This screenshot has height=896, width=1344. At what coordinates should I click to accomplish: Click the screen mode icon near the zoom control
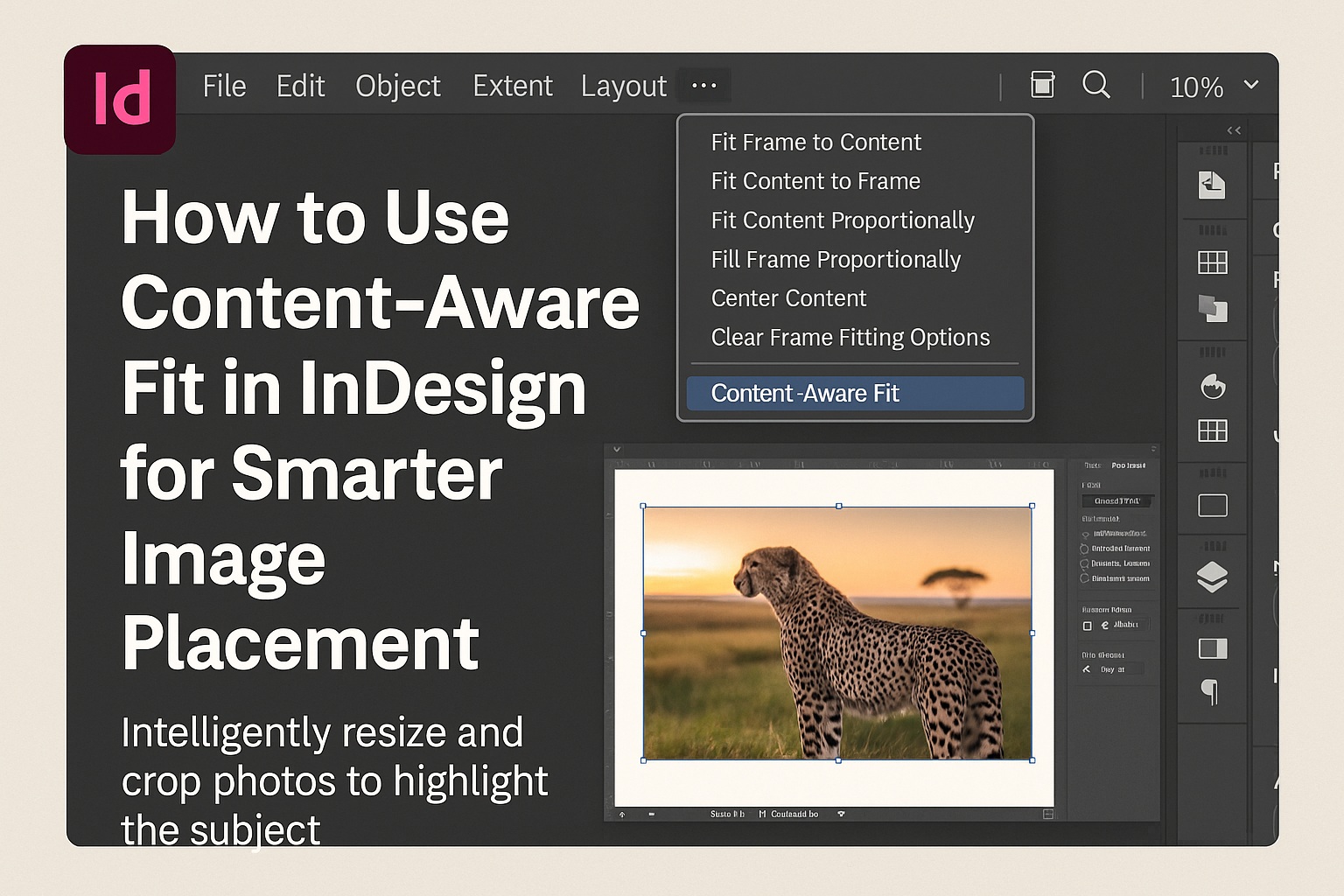coord(1042,85)
